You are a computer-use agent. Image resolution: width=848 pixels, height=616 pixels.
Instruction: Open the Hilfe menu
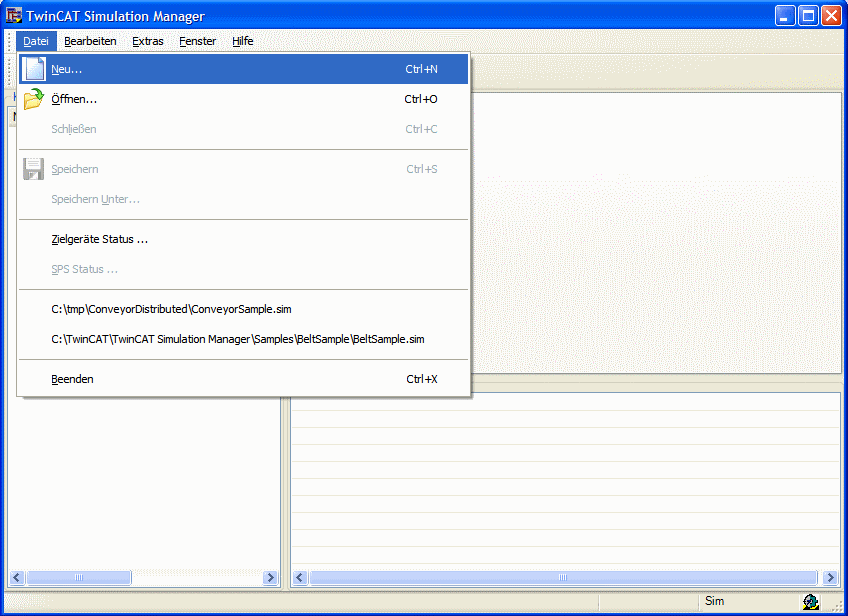[x=243, y=41]
